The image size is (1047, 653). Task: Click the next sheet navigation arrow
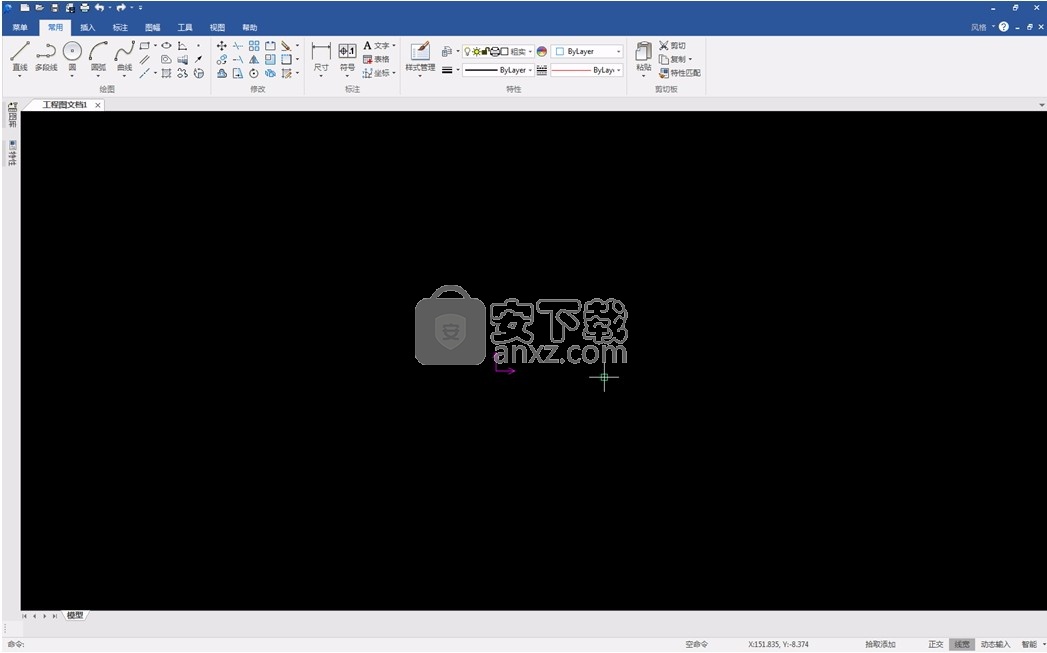point(45,616)
